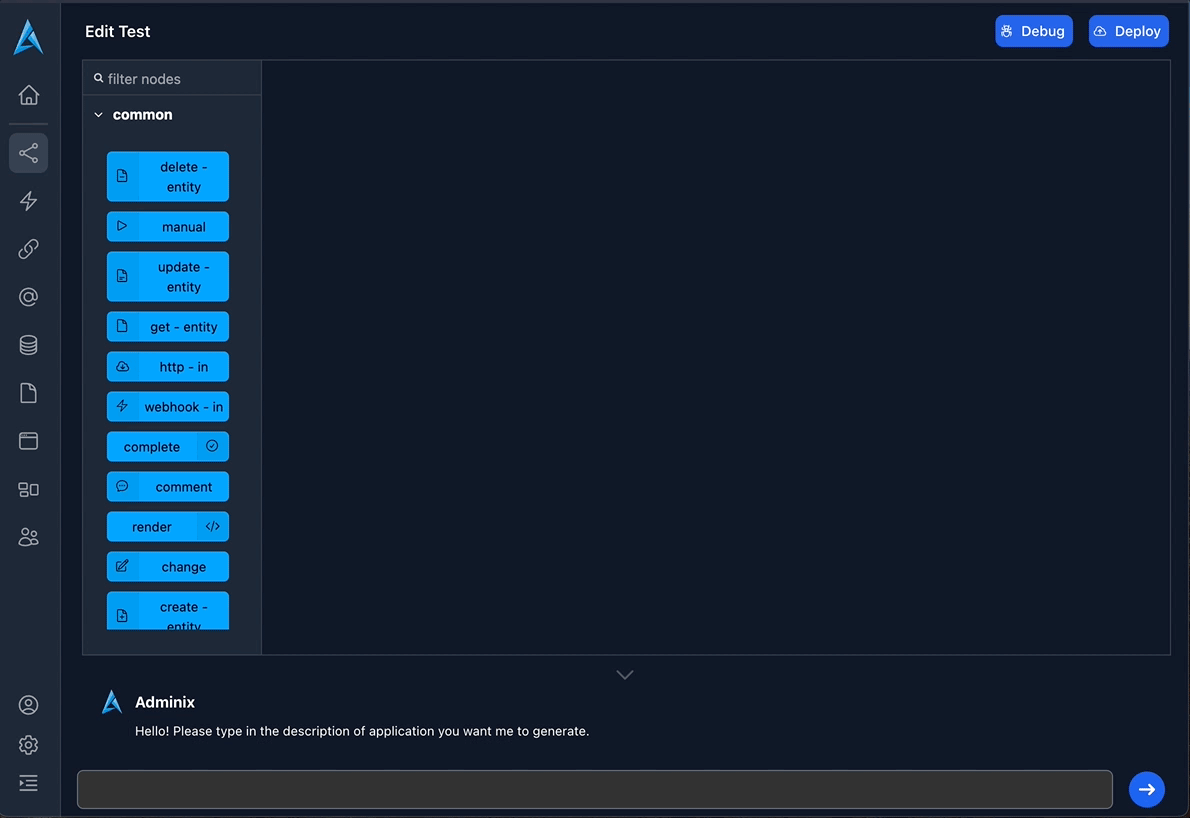Image resolution: width=1190 pixels, height=818 pixels.
Task: Open the at-sign email sidebar icon
Action: [29, 297]
